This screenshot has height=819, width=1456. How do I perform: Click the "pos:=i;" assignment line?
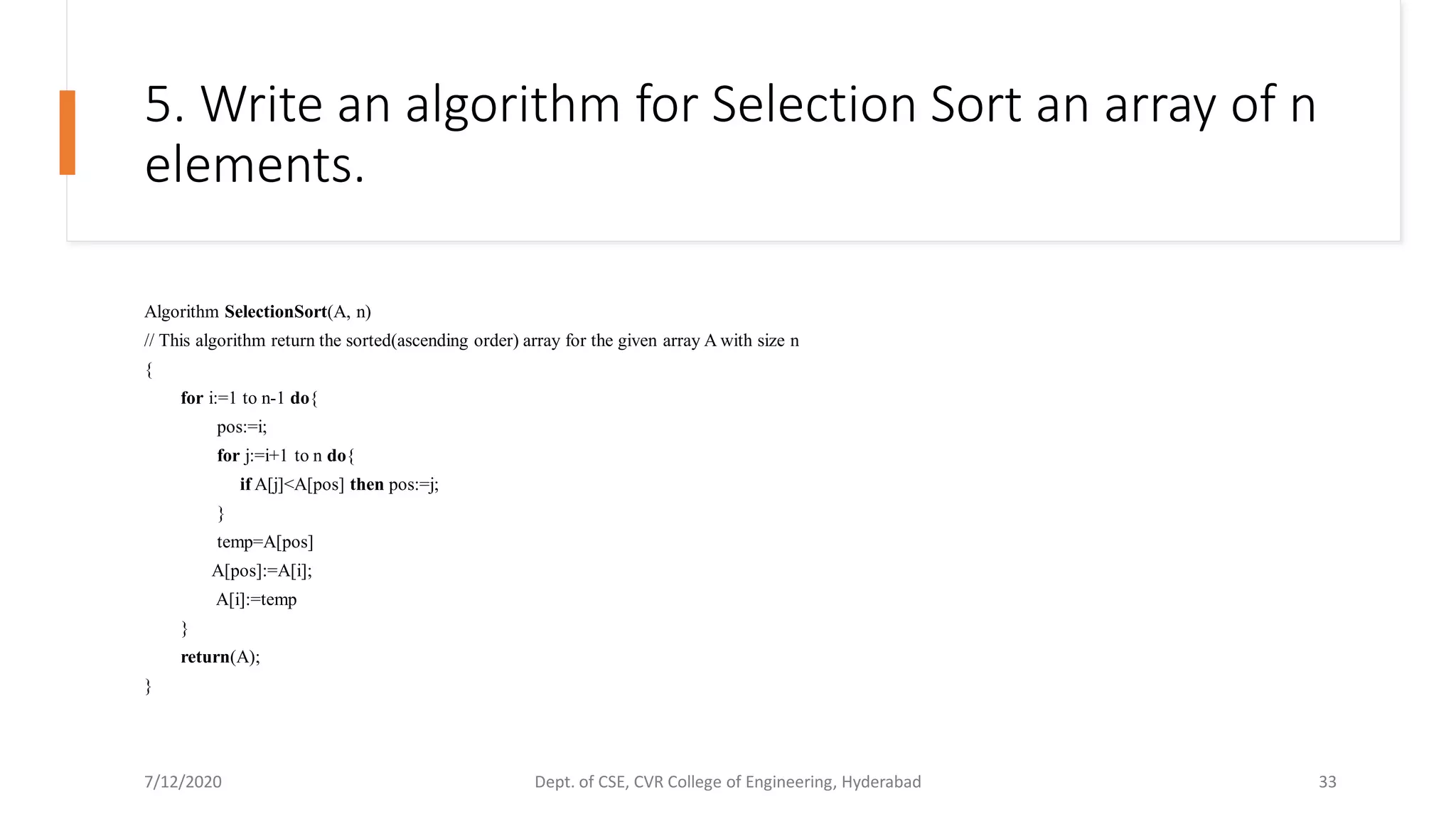[242, 427]
